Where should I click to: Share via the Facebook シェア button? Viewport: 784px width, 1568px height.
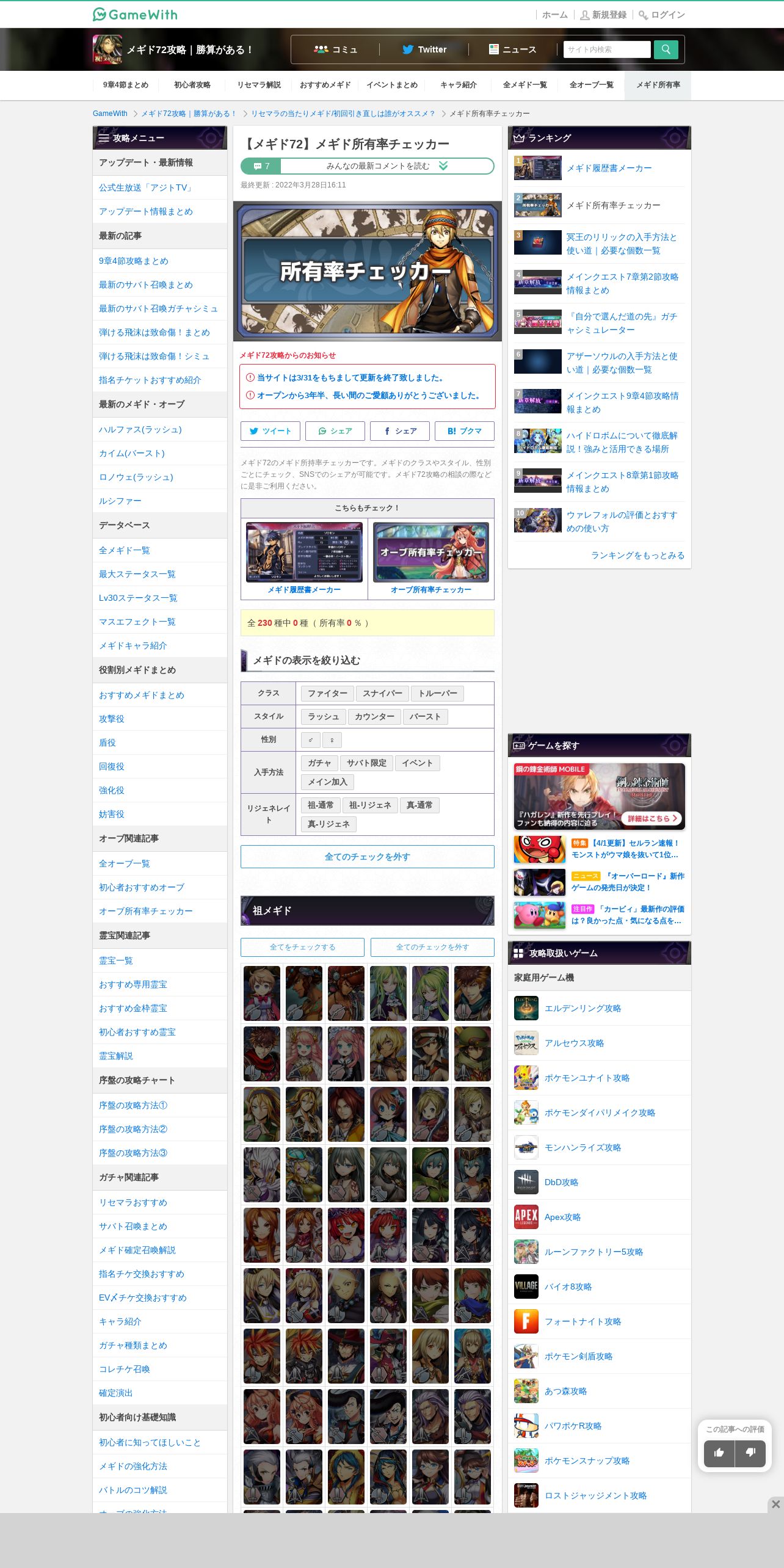pyautogui.click(x=400, y=431)
